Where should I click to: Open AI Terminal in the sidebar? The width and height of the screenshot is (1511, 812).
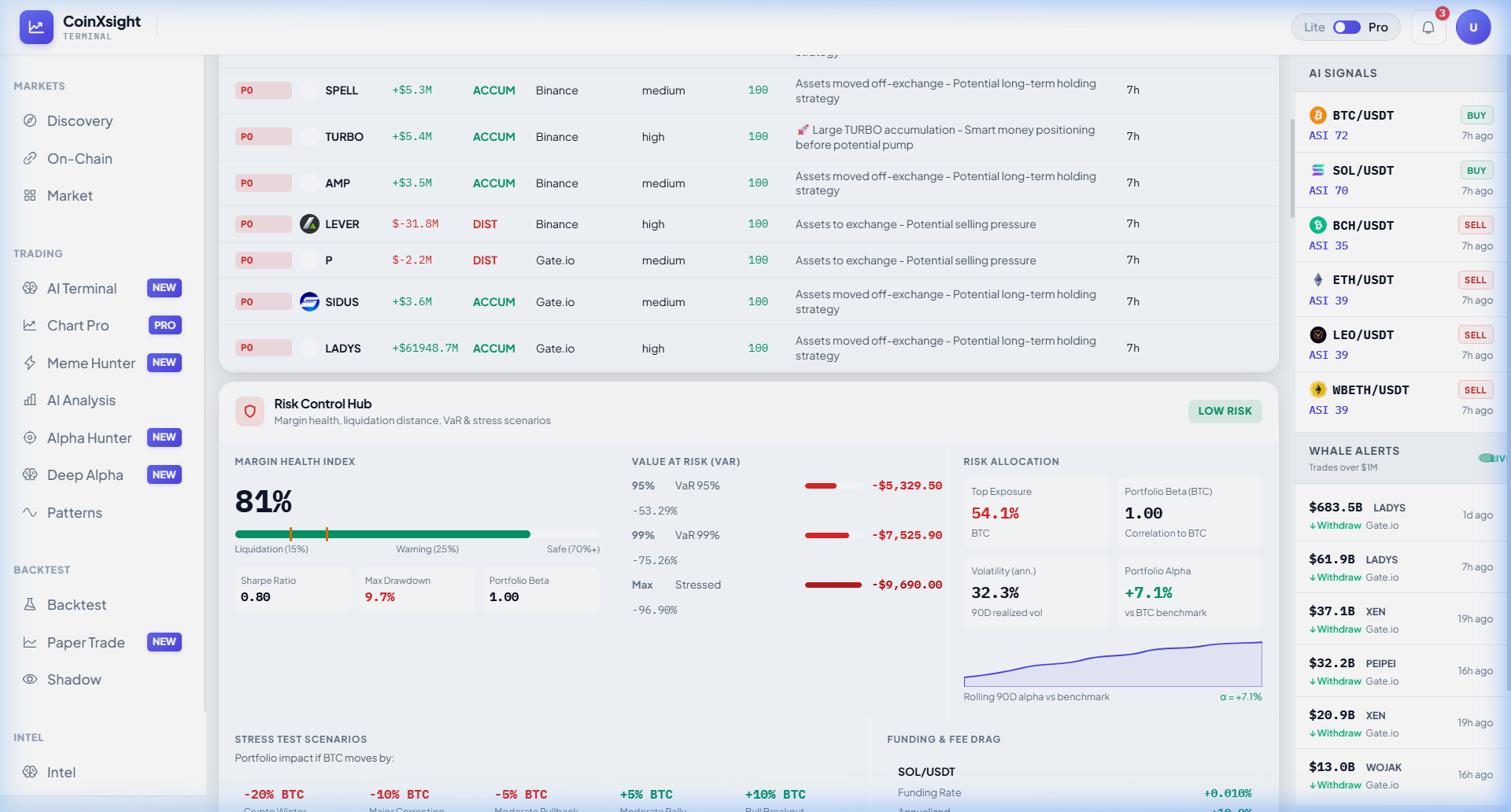pos(103,289)
